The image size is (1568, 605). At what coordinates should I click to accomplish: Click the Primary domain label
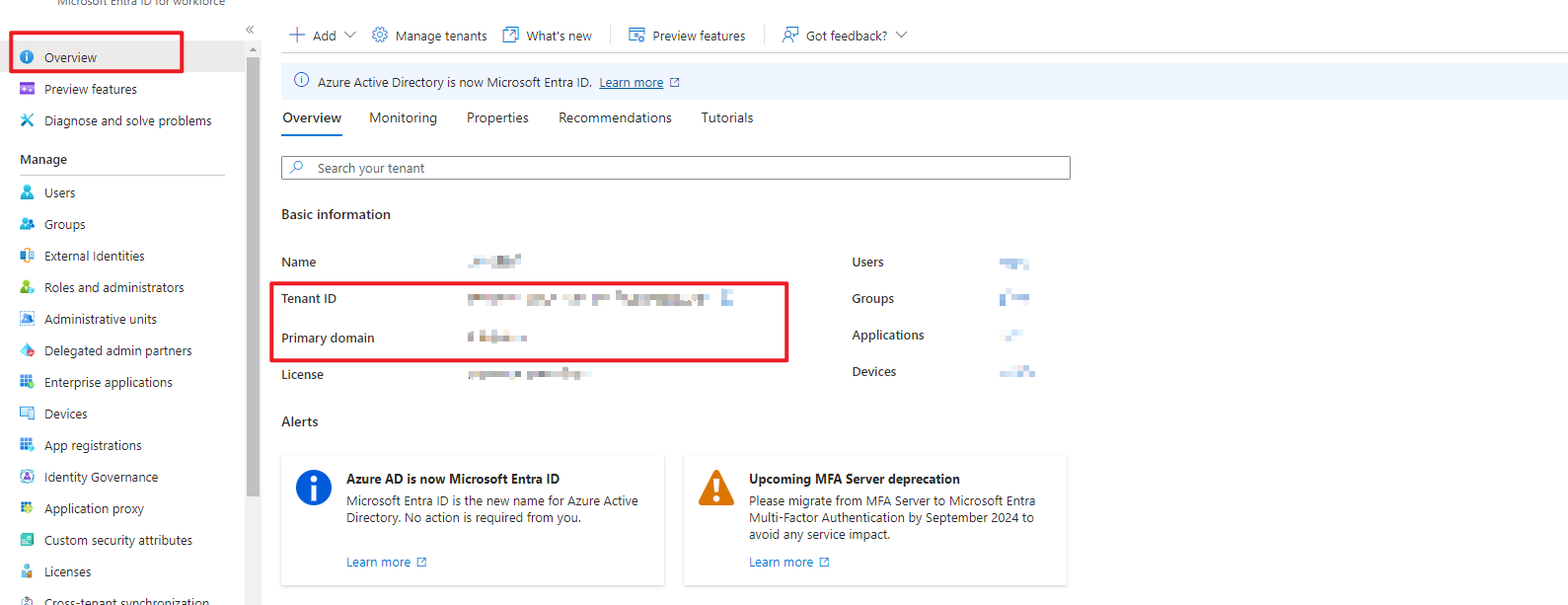pyautogui.click(x=328, y=339)
